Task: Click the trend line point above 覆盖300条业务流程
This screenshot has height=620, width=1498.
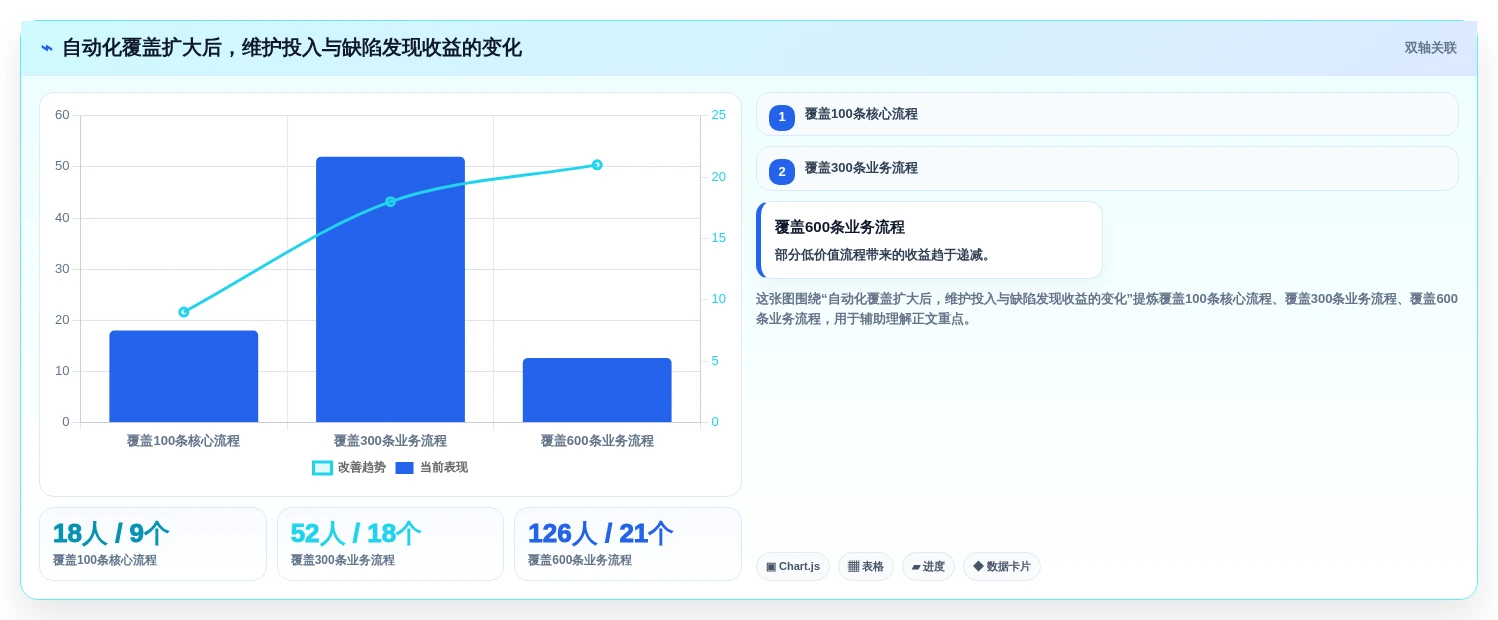Action: coord(390,202)
